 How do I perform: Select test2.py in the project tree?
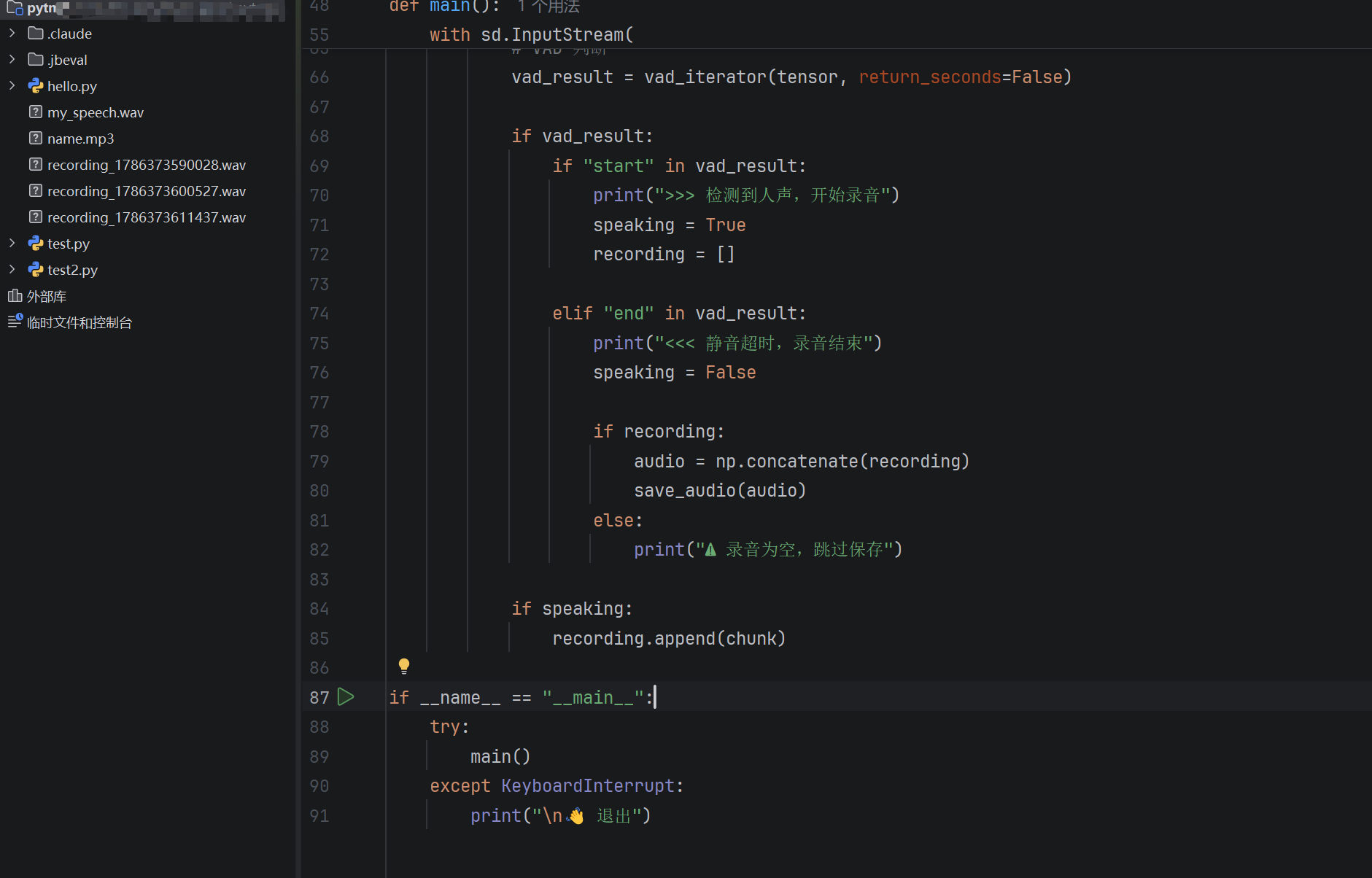click(x=72, y=270)
